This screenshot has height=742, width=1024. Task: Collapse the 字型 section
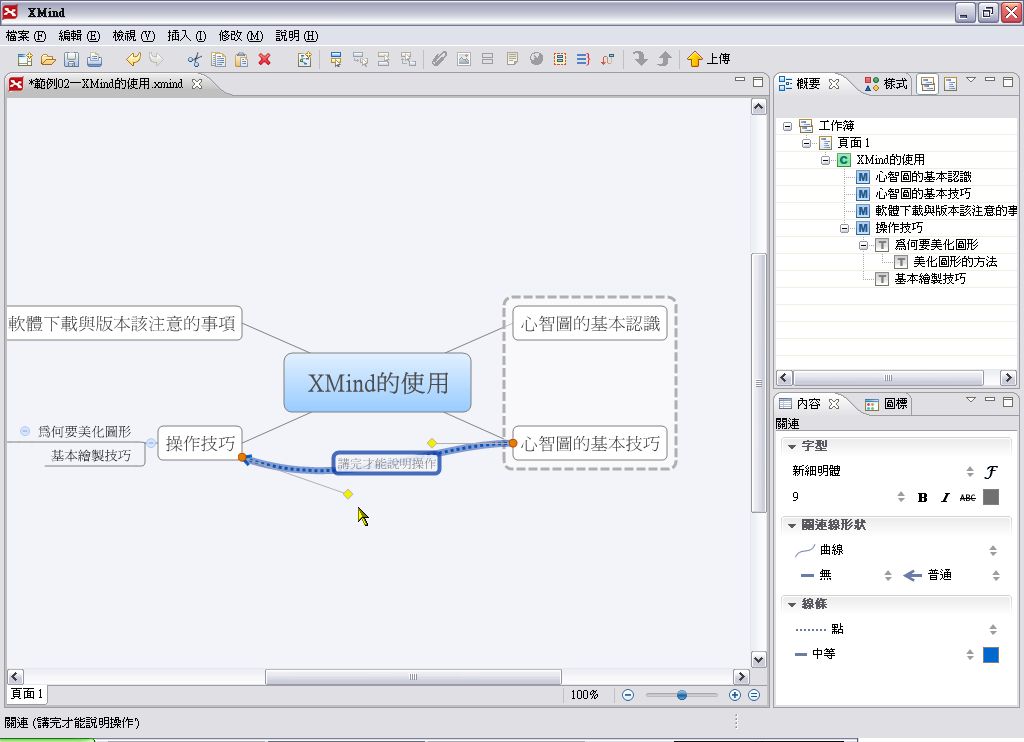click(x=792, y=446)
